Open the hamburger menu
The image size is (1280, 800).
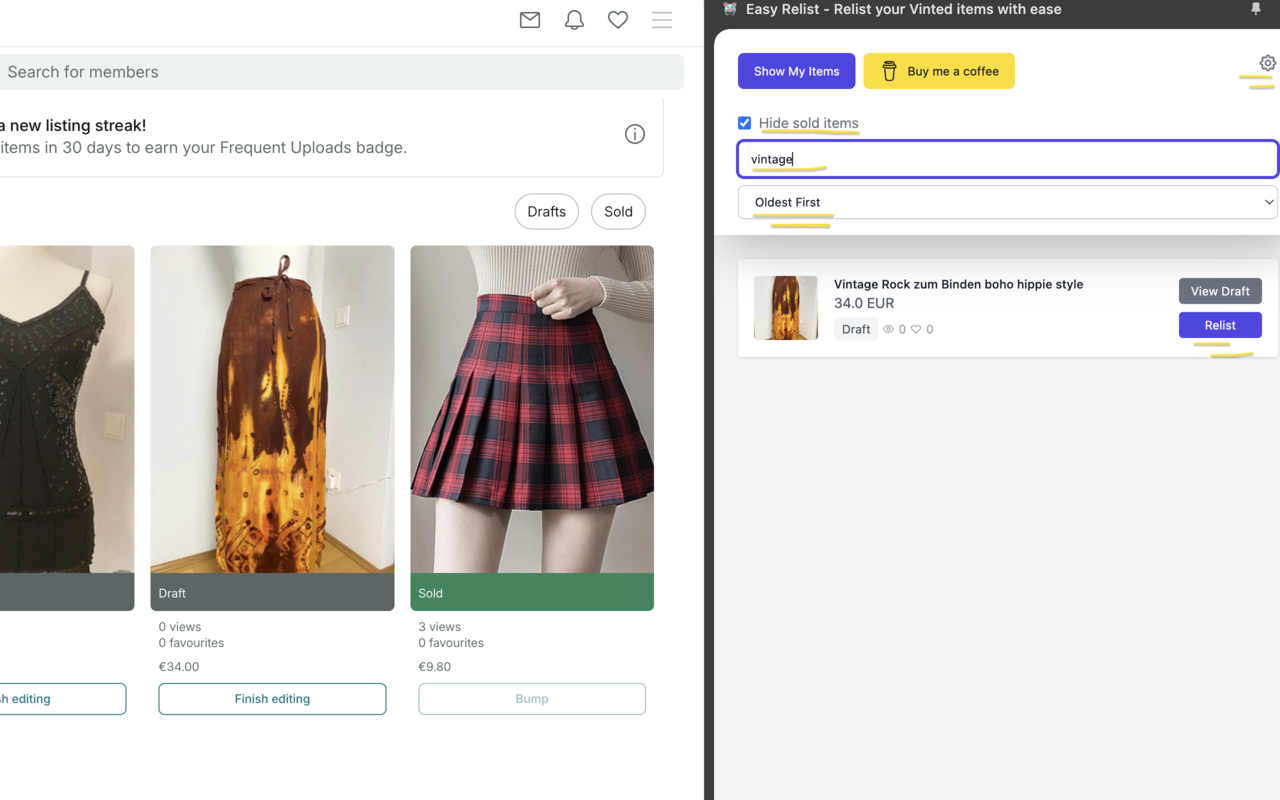pos(661,19)
